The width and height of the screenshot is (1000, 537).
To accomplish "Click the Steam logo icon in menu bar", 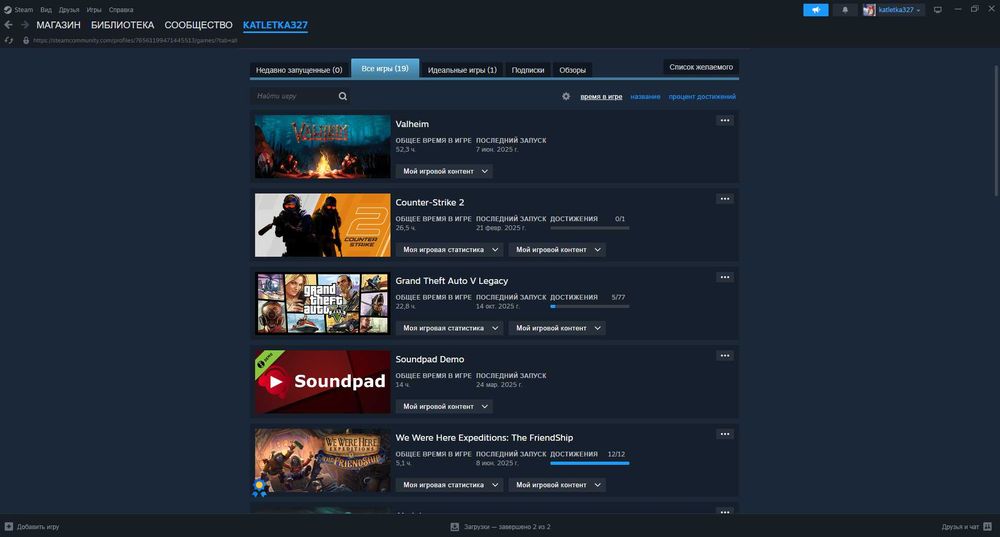I will [8, 10].
